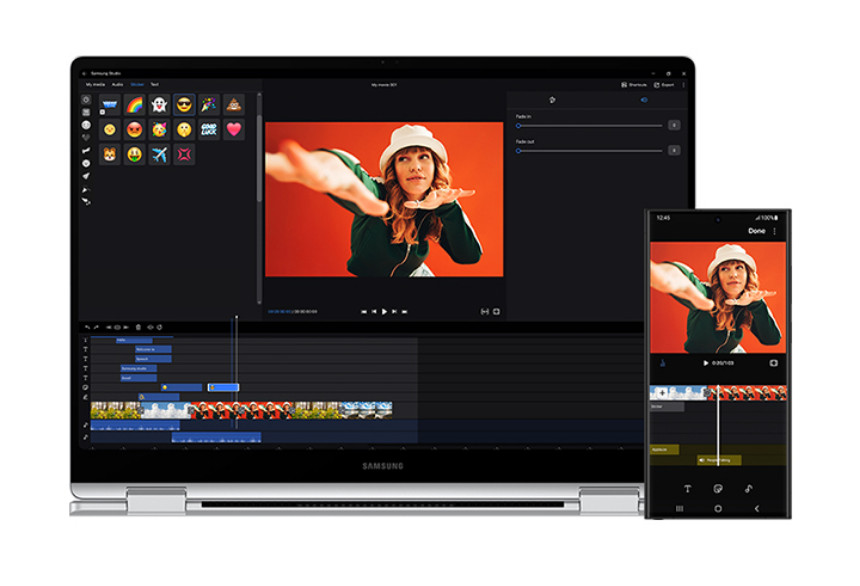Tap the phone's music note audio icon
The height and width of the screenshot is (586, 860).
749,488
